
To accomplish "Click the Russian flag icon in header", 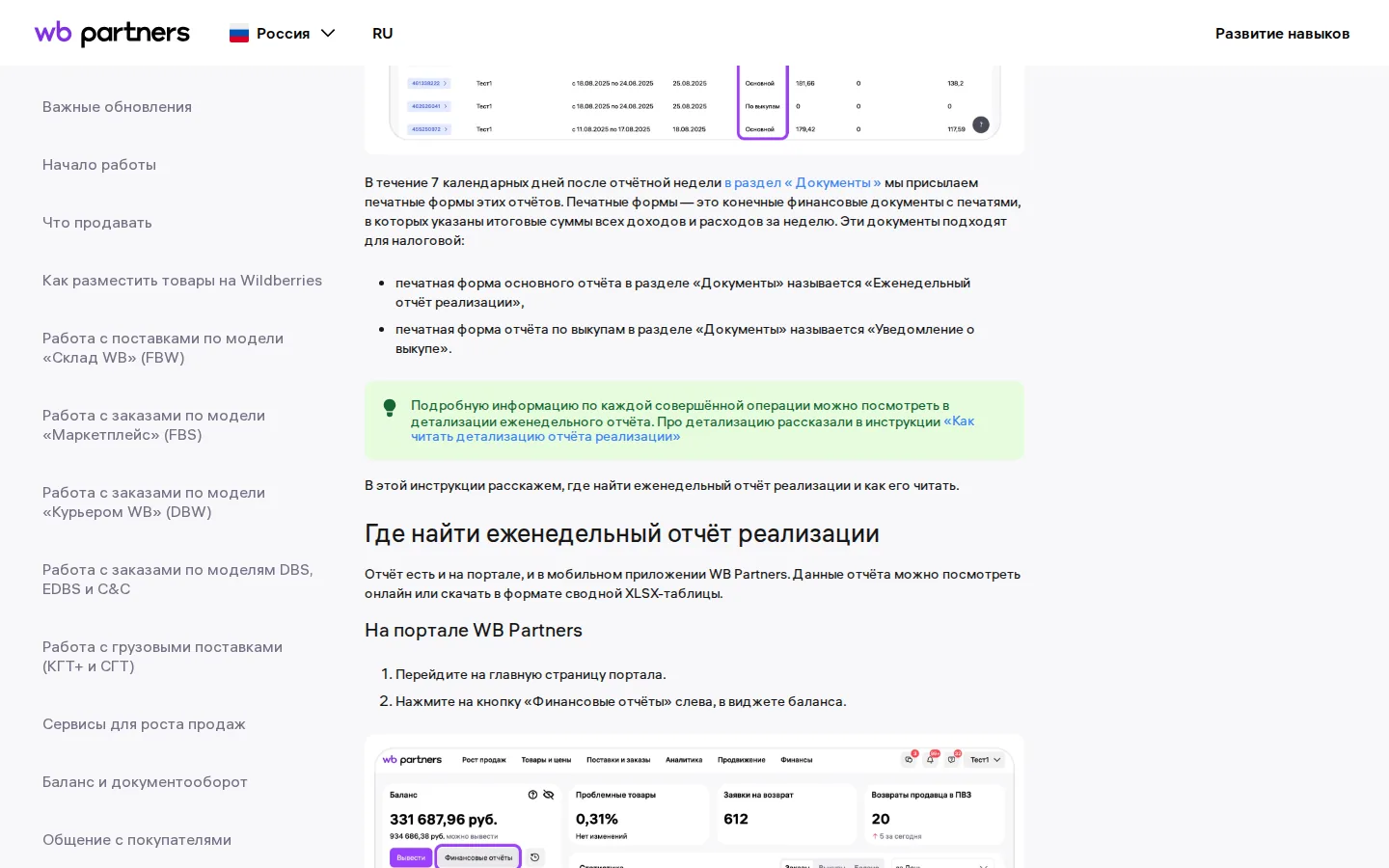I will pyautogui.click(x=239, y=34).
